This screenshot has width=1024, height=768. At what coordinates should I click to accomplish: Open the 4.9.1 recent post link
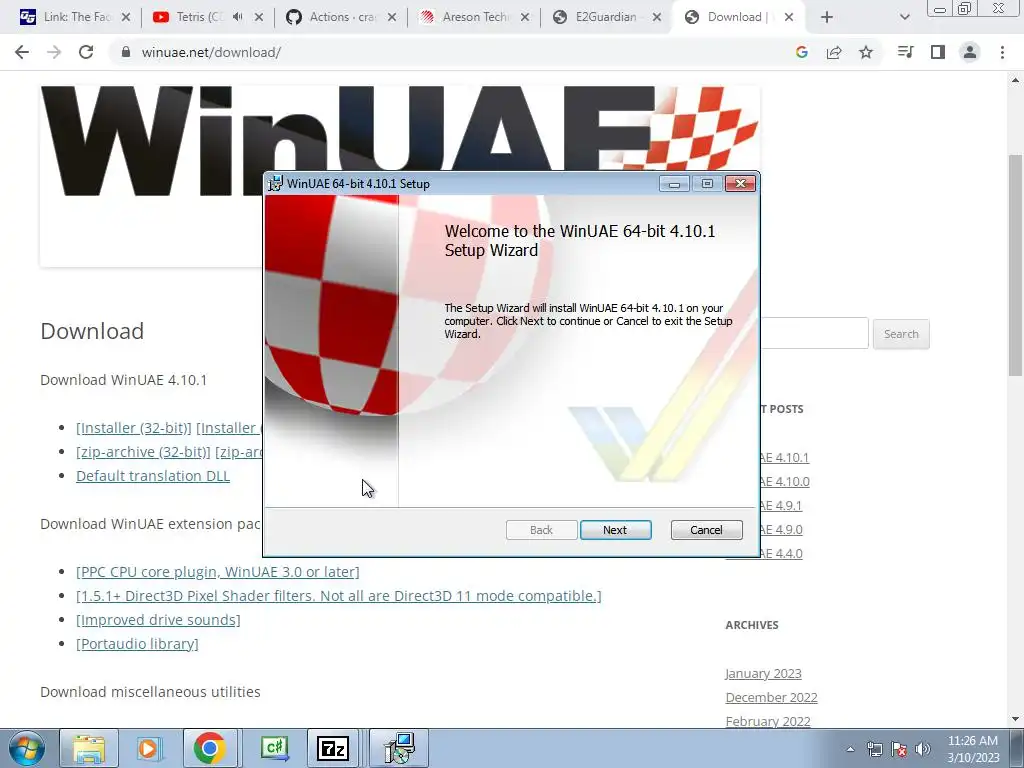pyautogui.click(x=781, y=505)
